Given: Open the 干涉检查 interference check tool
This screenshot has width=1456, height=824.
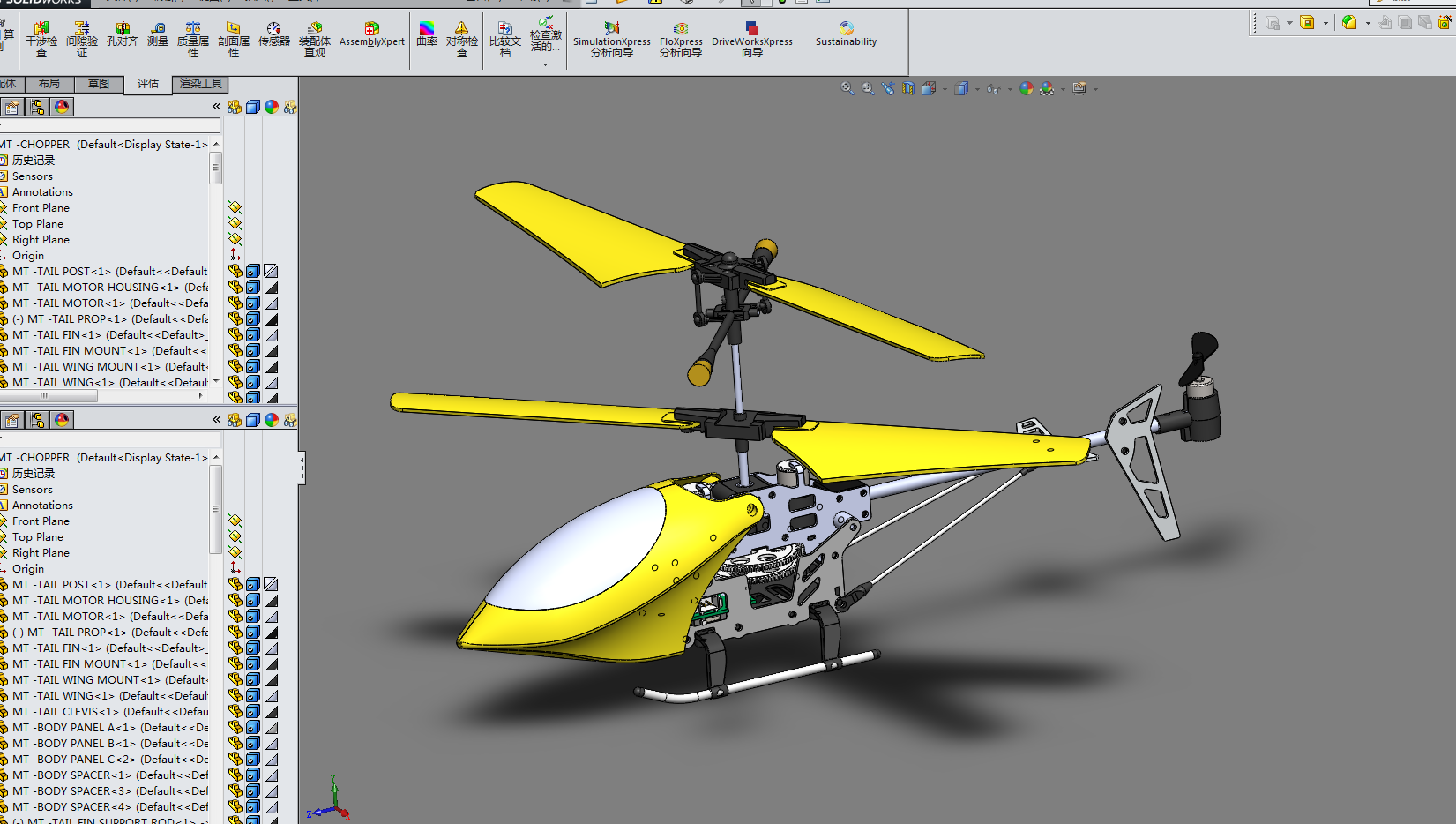Looking at the screenshot, I should click(x=41, y=40).
